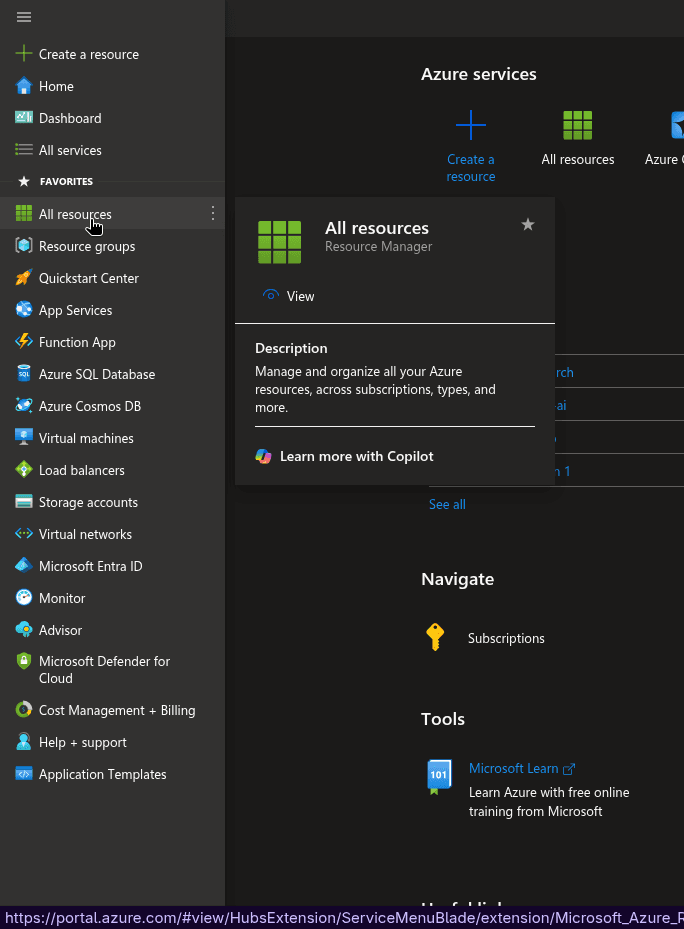Click the blue plus Create a resource tile
Viewport: 684px width, 929px height.
click(471, 146)
